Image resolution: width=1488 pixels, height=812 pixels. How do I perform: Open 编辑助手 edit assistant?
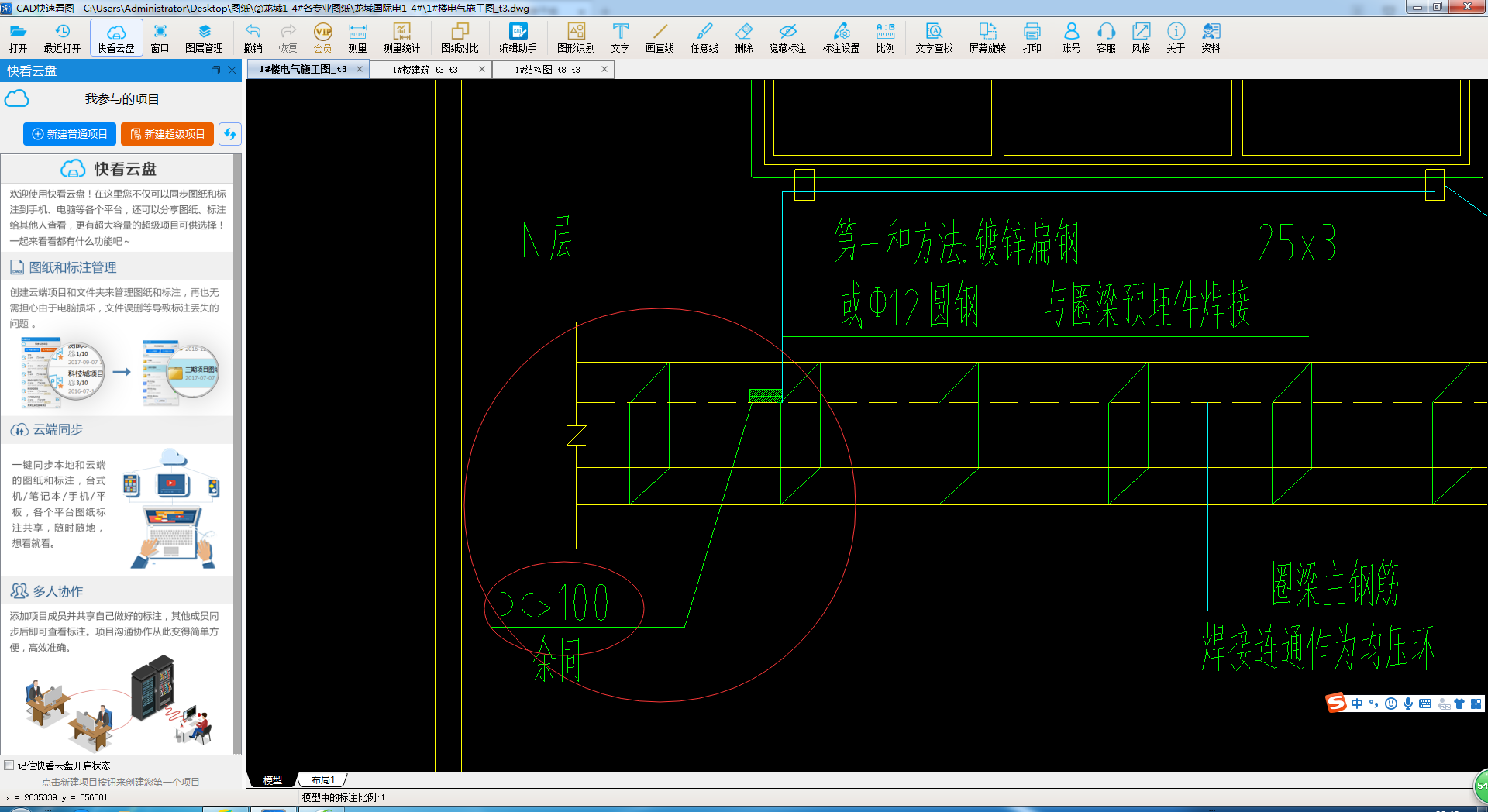(518, 37)
